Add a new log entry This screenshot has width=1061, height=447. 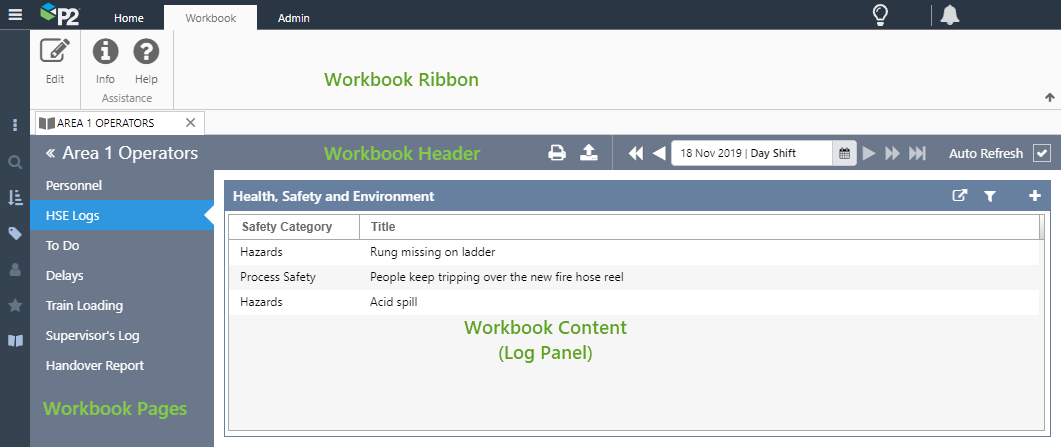(1035, 195)
